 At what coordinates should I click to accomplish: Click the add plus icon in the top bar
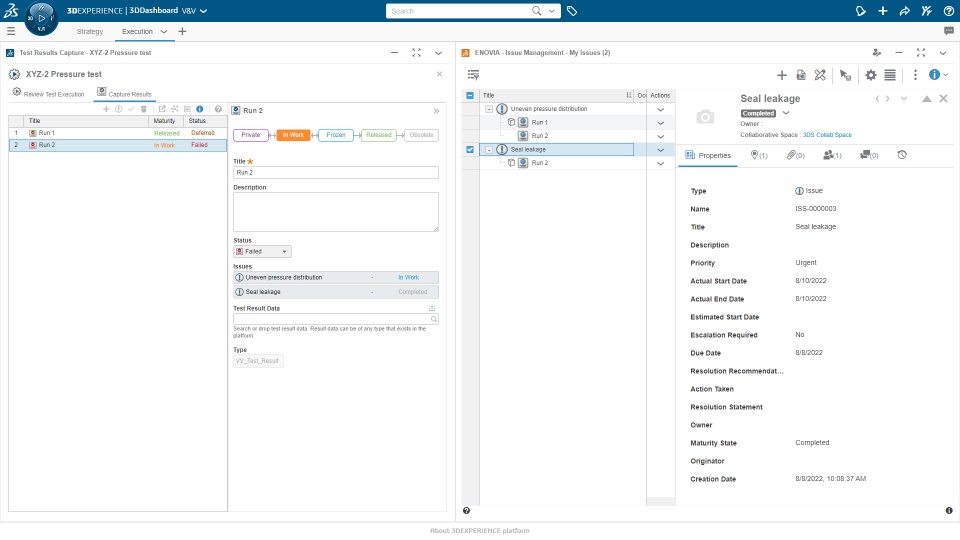[x=882, y=11]
